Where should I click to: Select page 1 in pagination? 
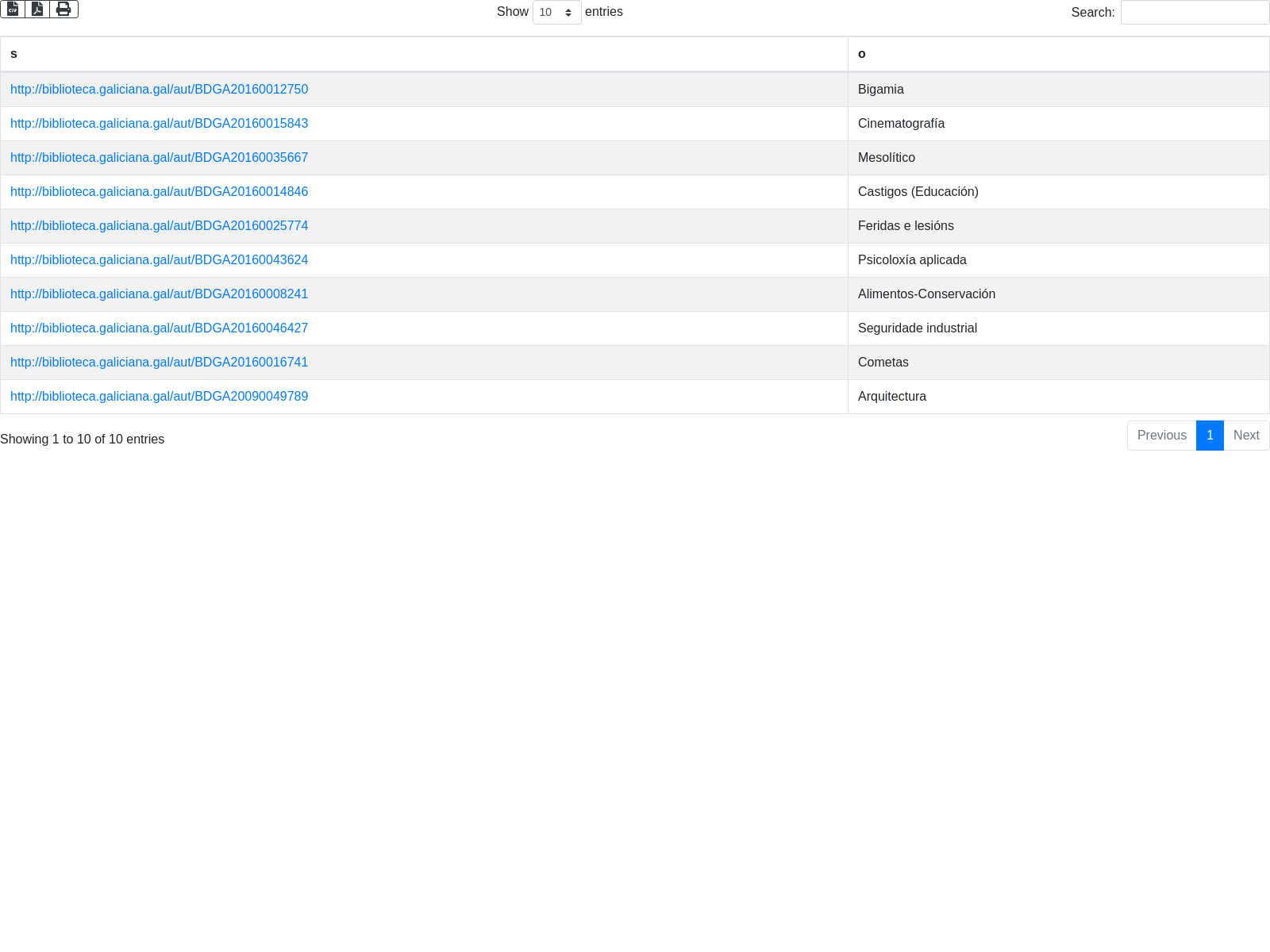tap(1210, 436)
